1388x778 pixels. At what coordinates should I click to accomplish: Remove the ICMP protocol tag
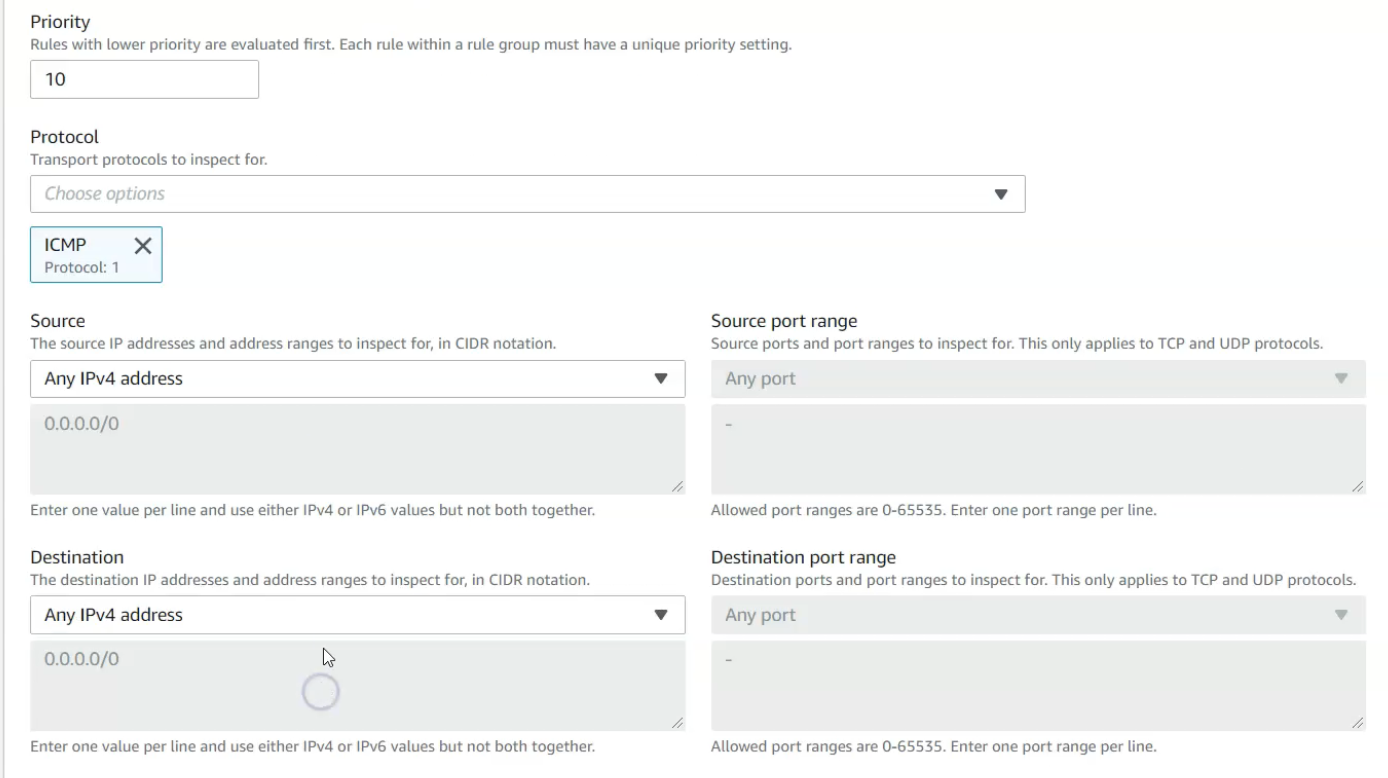coord(143,246)
